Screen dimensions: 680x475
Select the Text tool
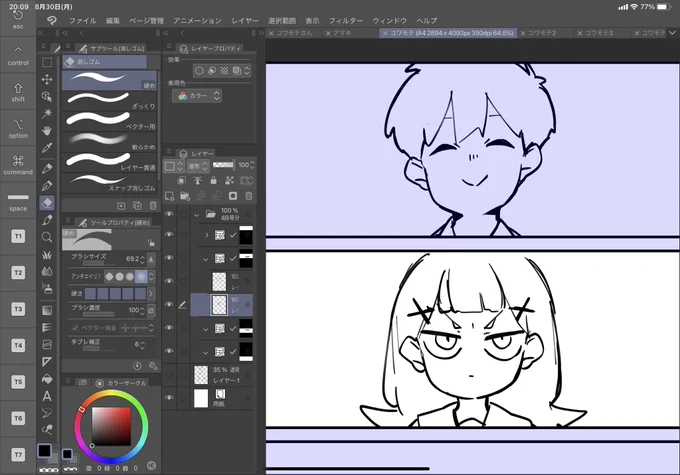pos(47,396)
